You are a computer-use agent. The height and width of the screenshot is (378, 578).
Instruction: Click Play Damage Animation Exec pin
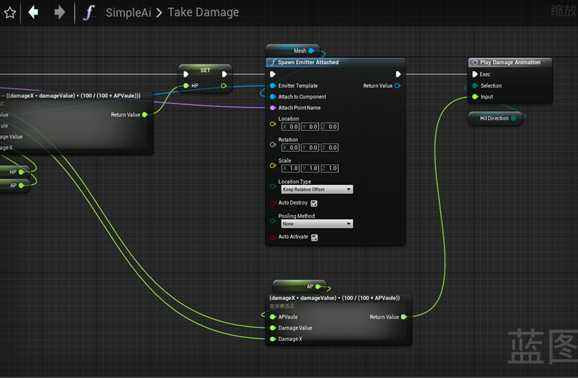(475, 74)
